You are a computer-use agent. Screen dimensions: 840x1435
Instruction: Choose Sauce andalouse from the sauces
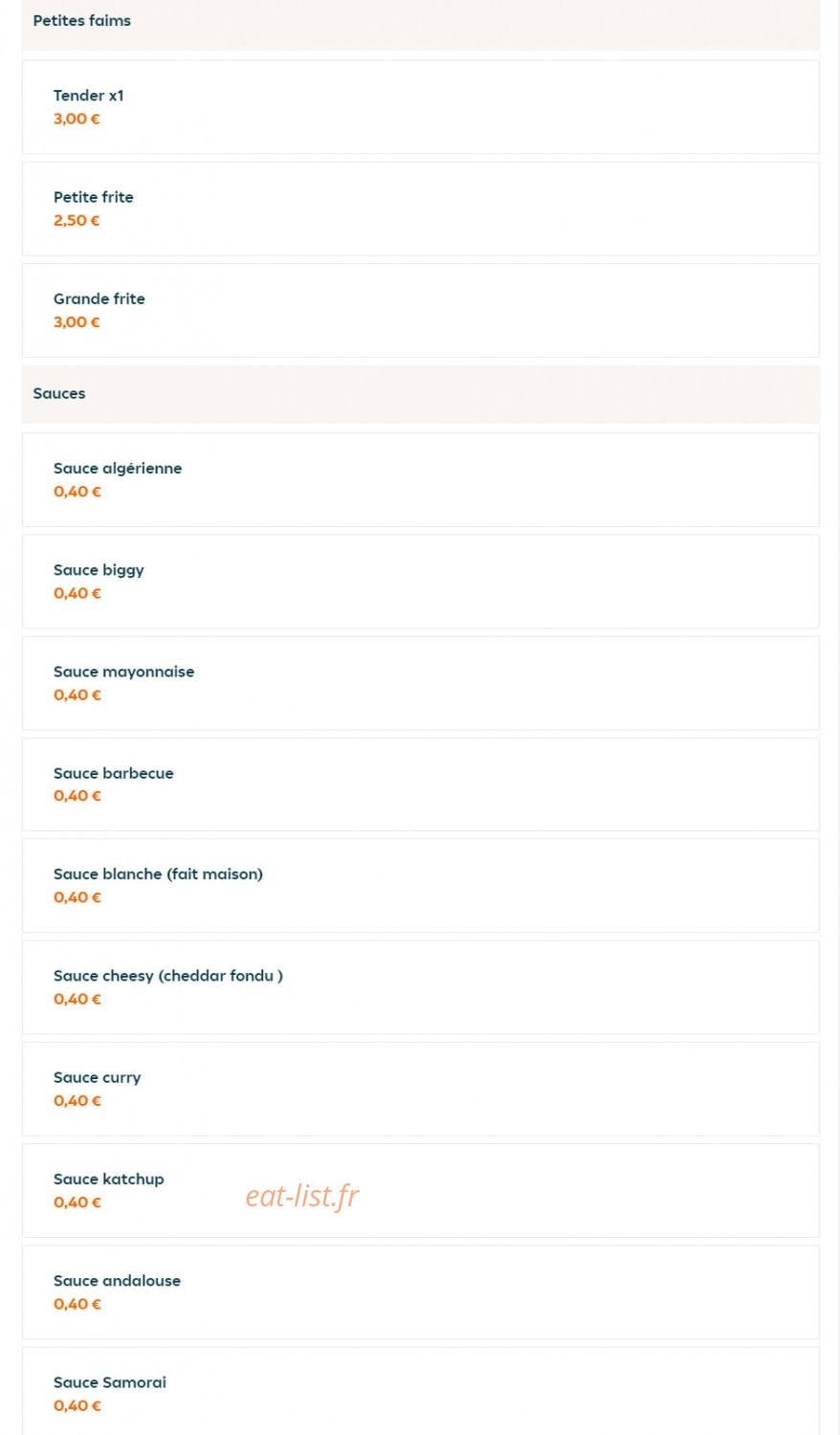(x=420, y=1291)
